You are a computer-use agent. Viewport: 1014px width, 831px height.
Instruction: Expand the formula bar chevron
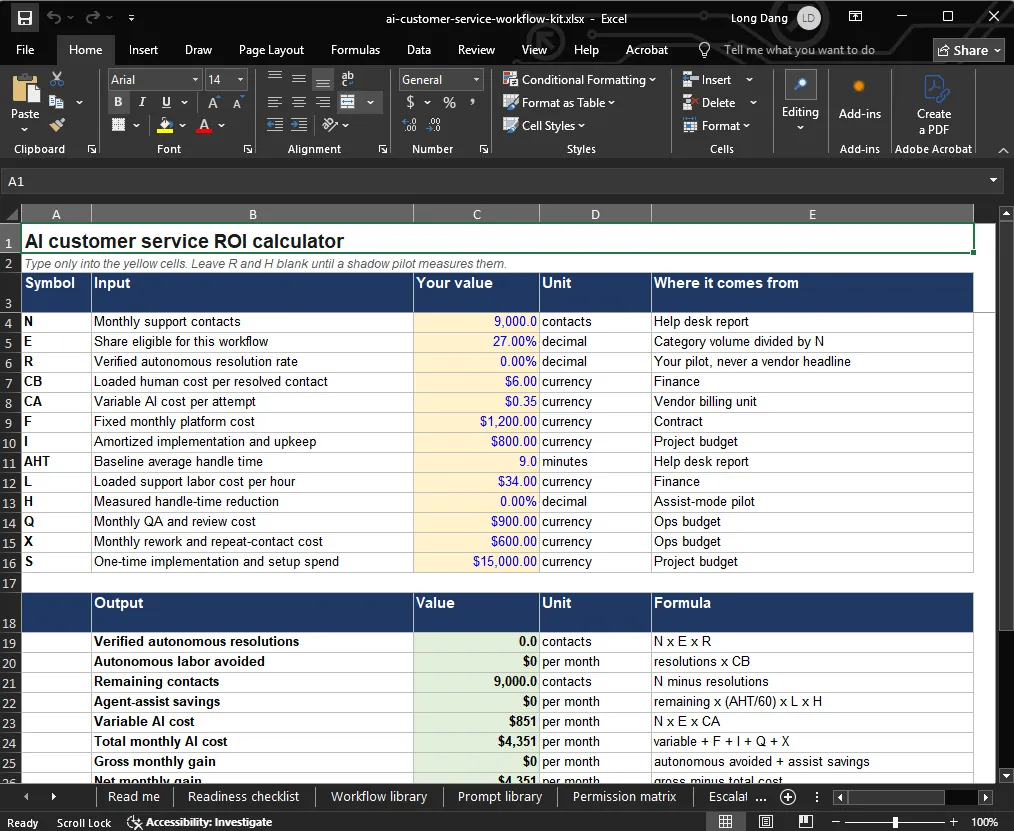[993, 180]
